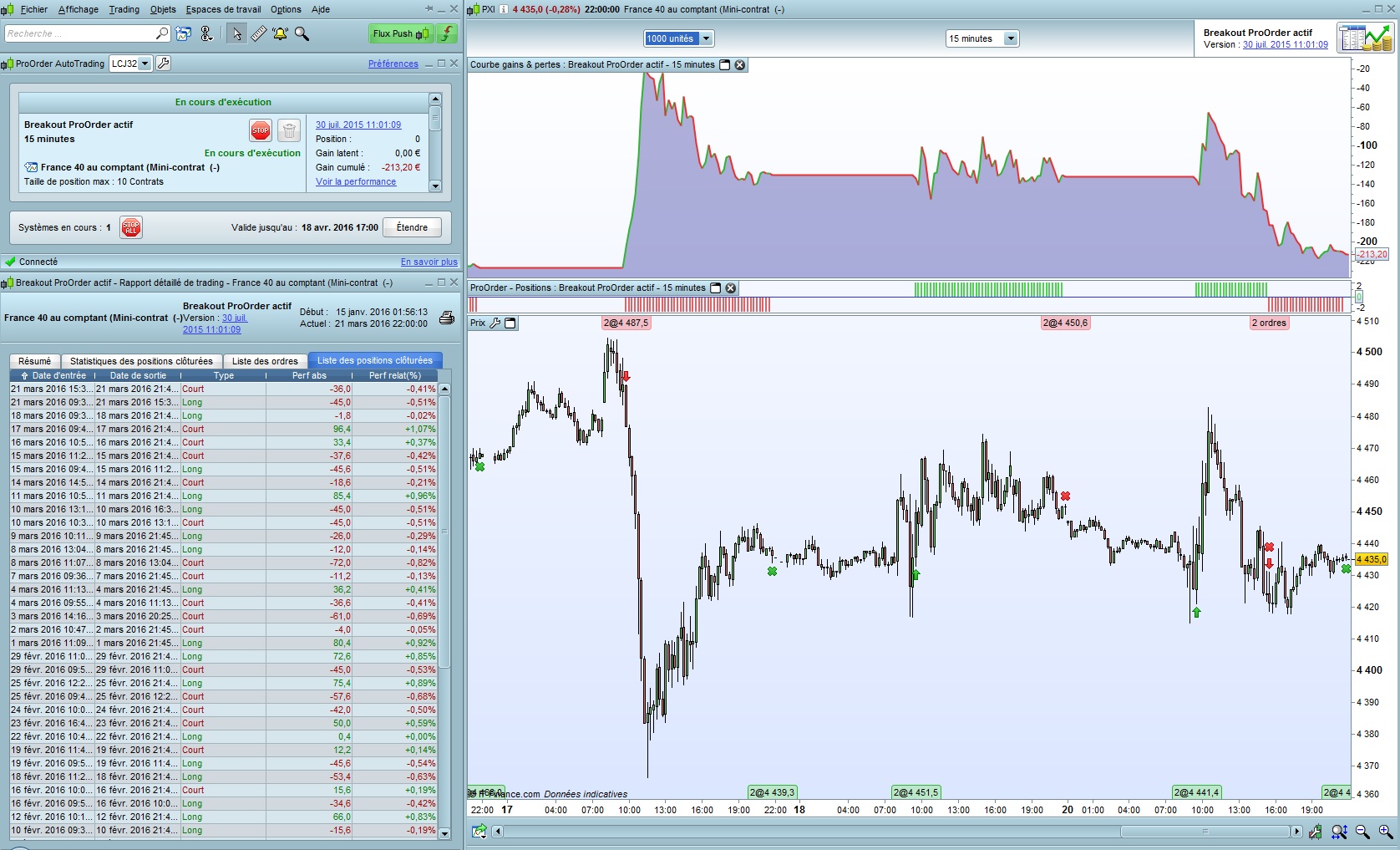Image resolution: width=1400 pixels, height=850 pixels.
Task: Click the Étendre button
Action: tap(412, 227)
